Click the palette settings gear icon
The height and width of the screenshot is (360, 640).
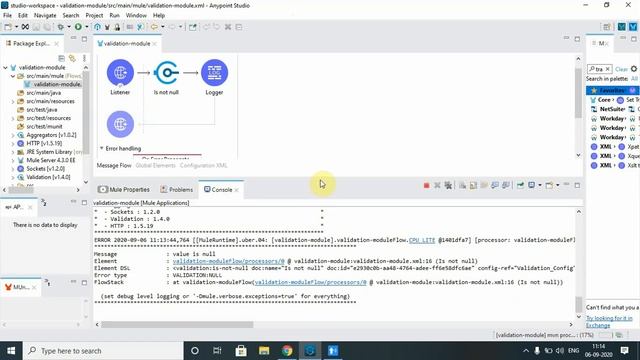point(634,69)
